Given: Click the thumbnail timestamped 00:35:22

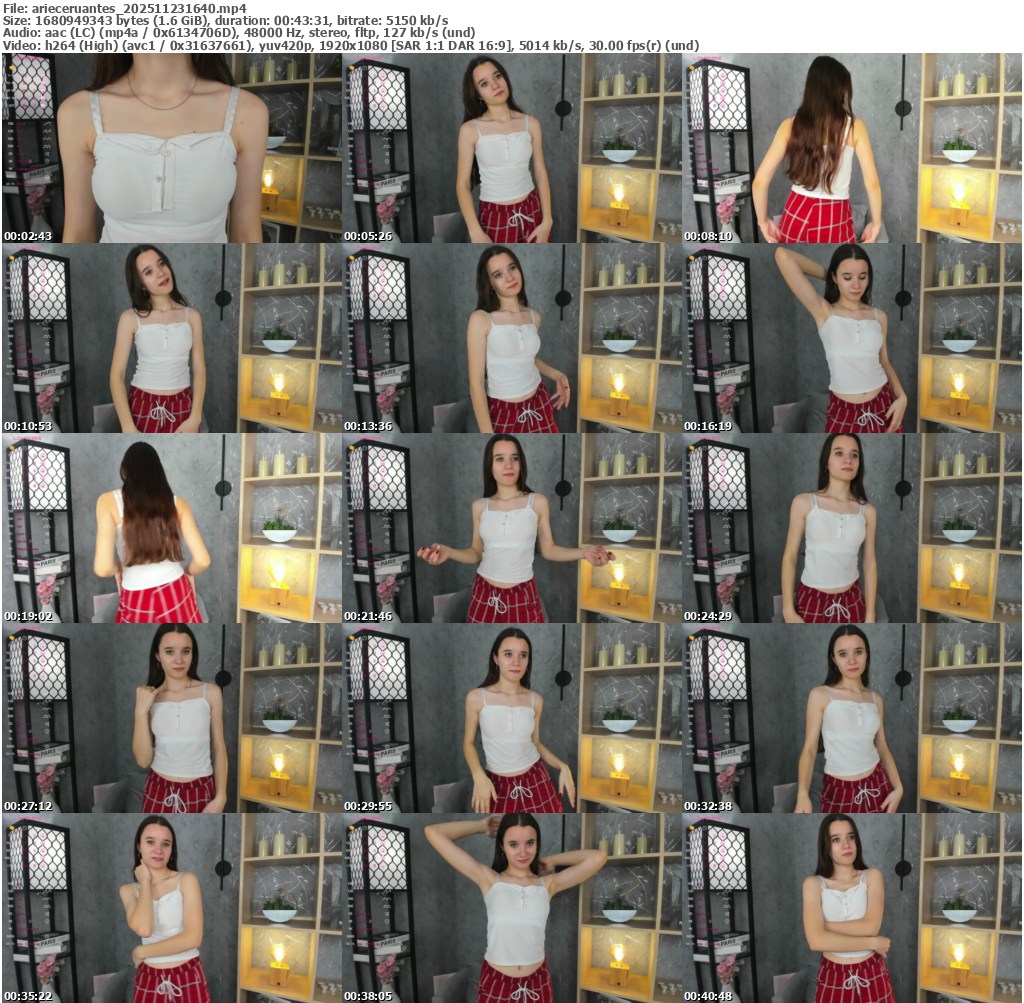Looking at the screenshot, I should point(171,908).
